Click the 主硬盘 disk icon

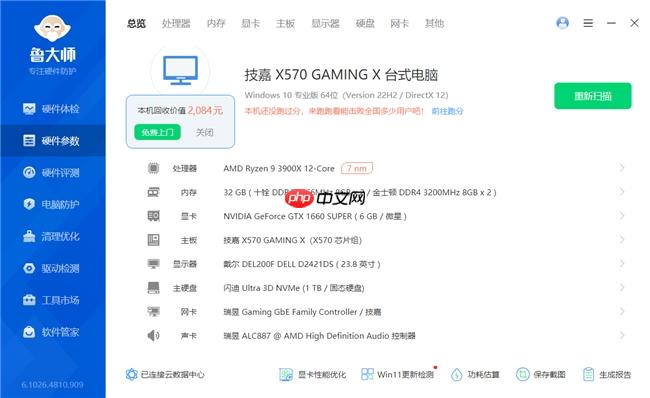tap(153, 288)
